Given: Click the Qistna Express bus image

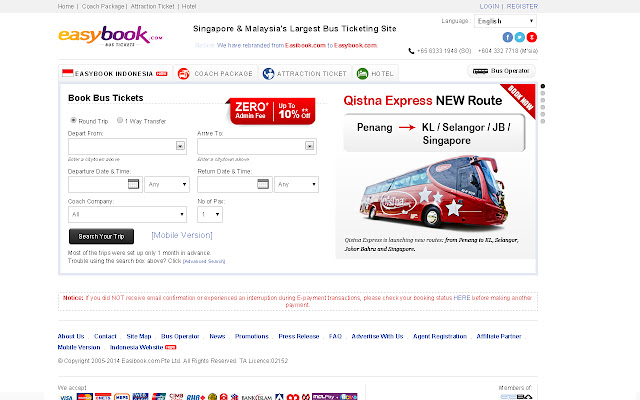Looking at the screenshot, I should coord(435,191).
